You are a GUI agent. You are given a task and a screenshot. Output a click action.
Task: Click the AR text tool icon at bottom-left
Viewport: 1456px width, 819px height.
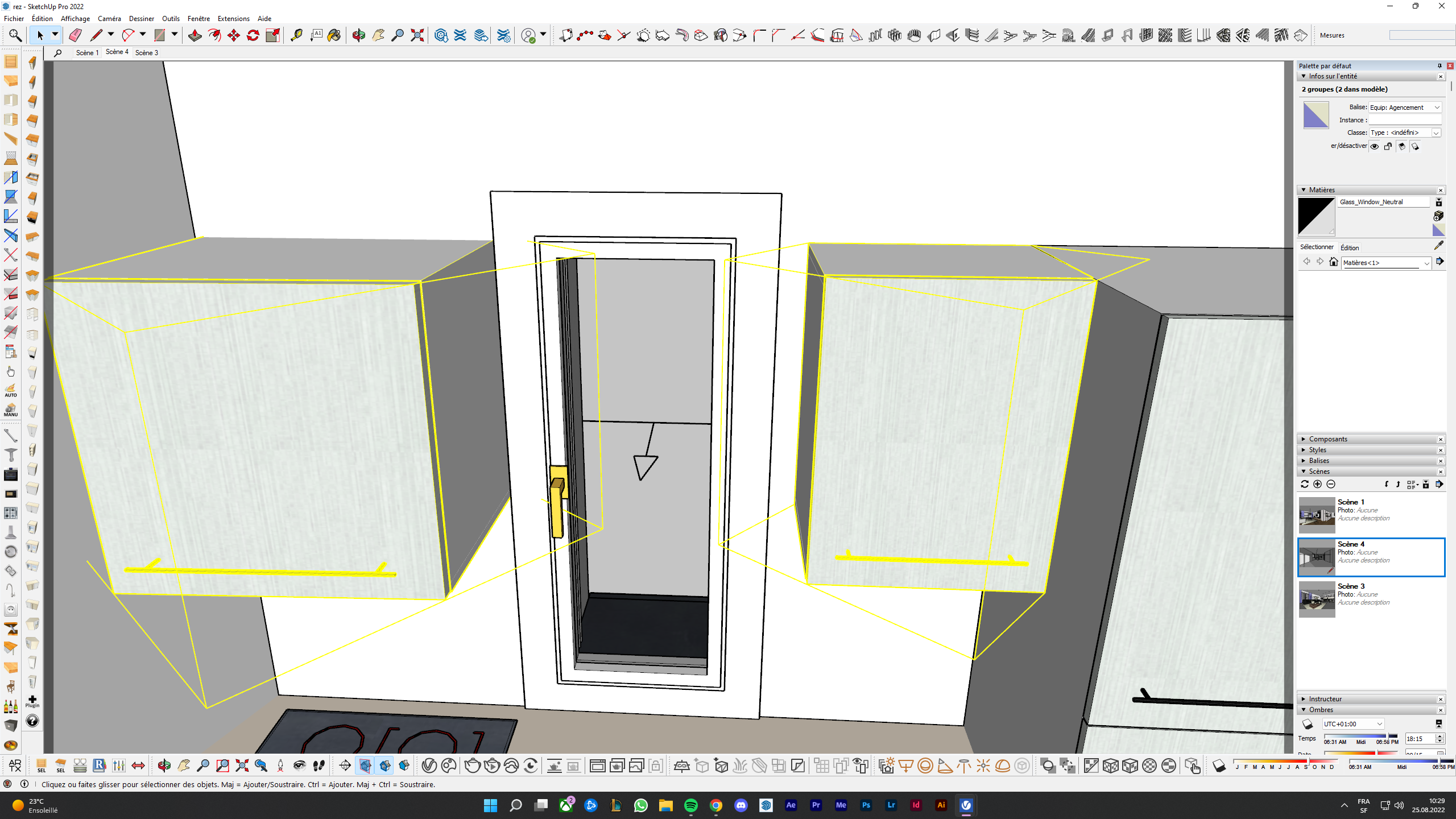(15, 766)
